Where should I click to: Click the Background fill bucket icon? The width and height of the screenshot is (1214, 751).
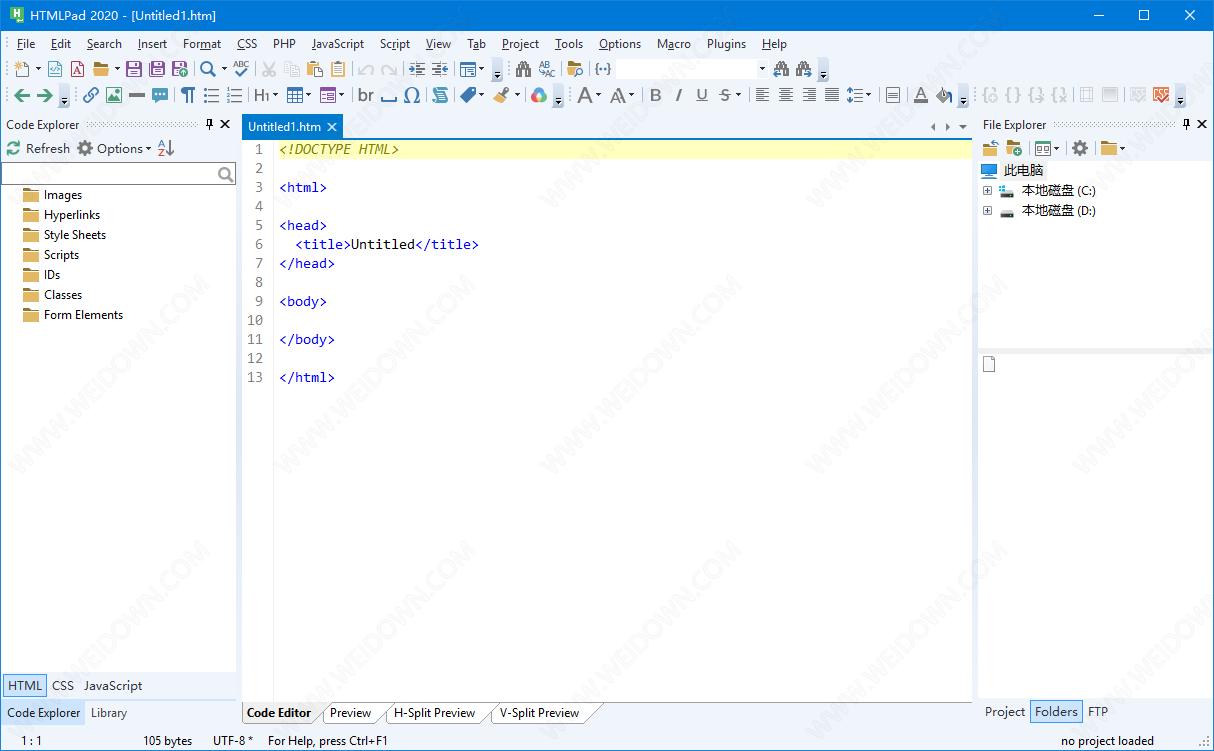click(944, 95)
